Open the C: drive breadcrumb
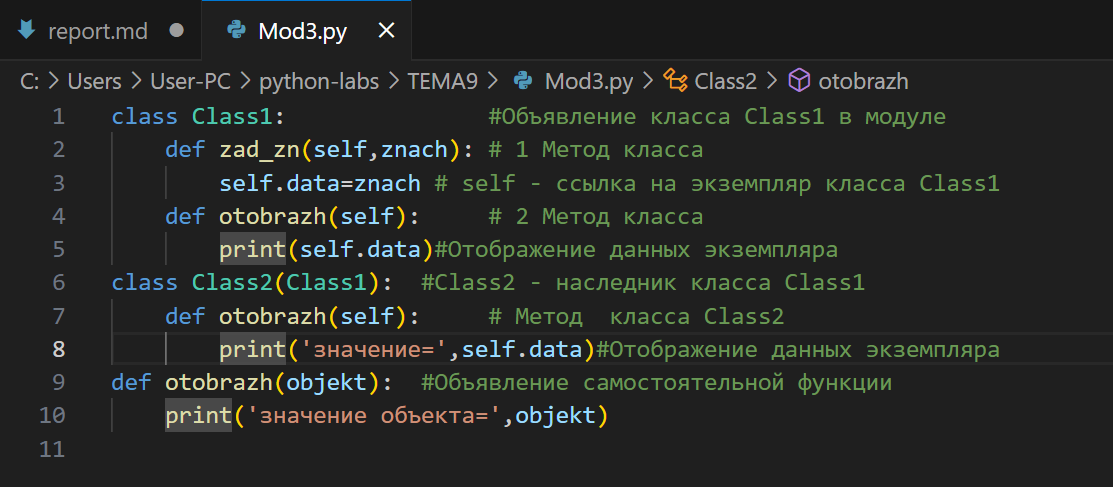1113x487 pixels. click(x=29, y=81)
